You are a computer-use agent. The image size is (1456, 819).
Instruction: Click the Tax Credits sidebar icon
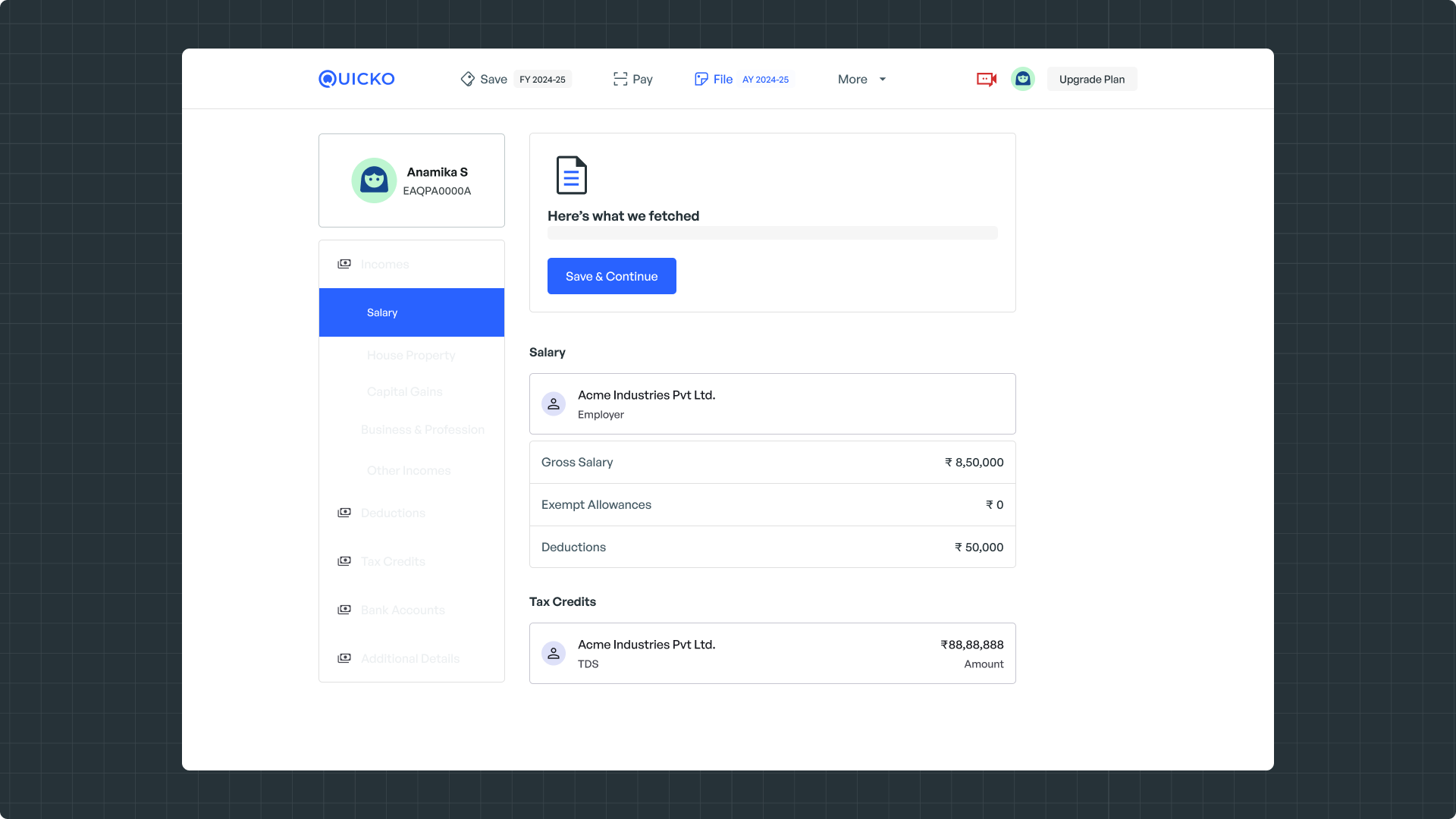tap(344, 561)
